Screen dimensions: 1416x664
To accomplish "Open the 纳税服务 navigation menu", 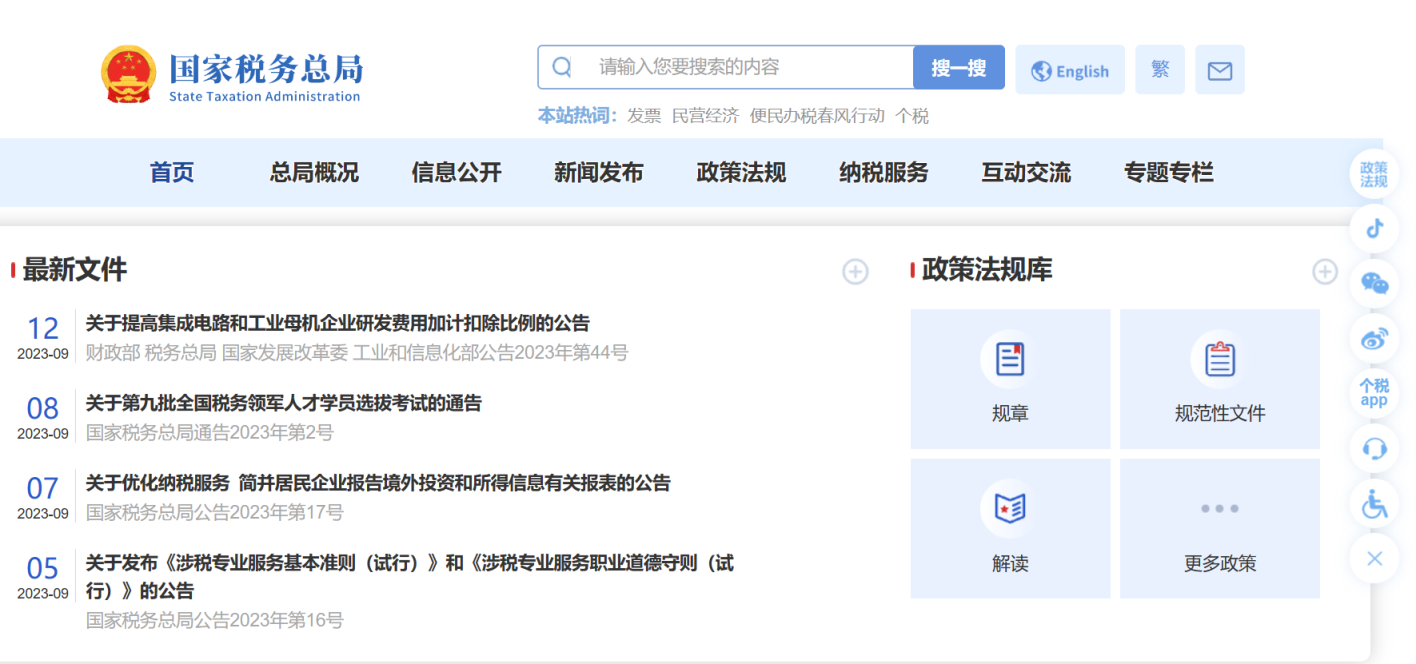I will pos(883,172).
